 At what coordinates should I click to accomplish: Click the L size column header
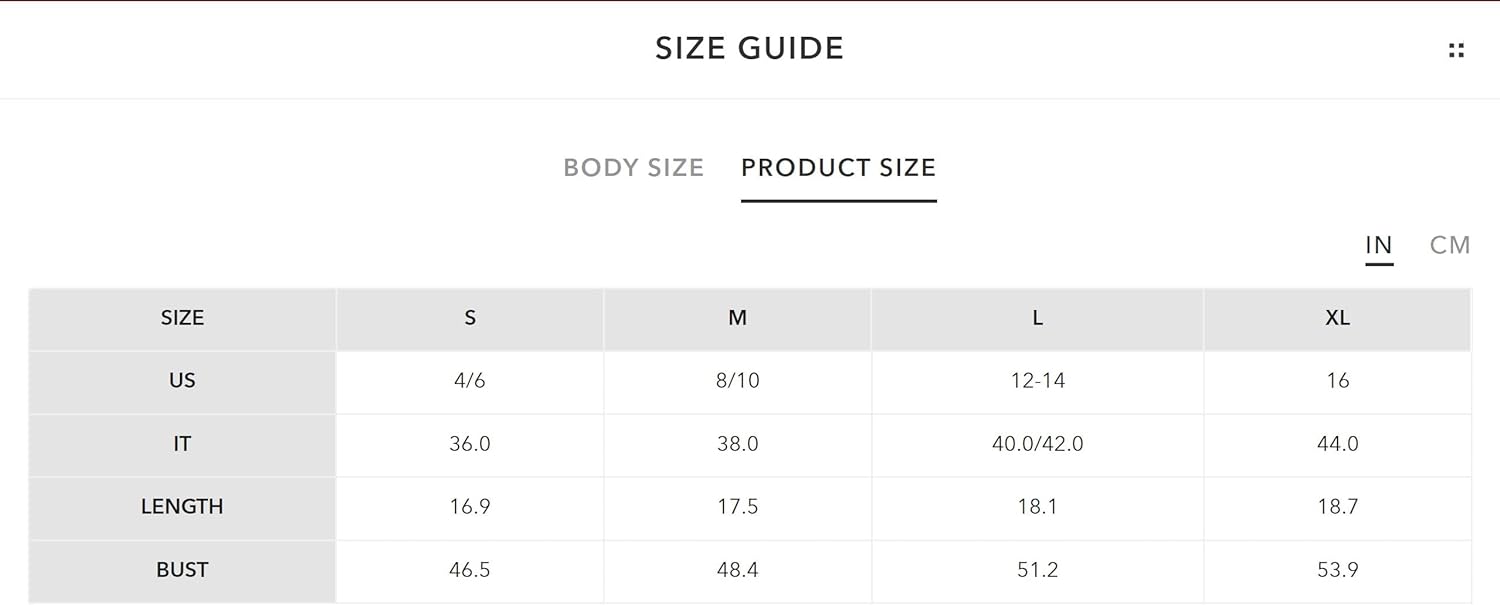1038,318
